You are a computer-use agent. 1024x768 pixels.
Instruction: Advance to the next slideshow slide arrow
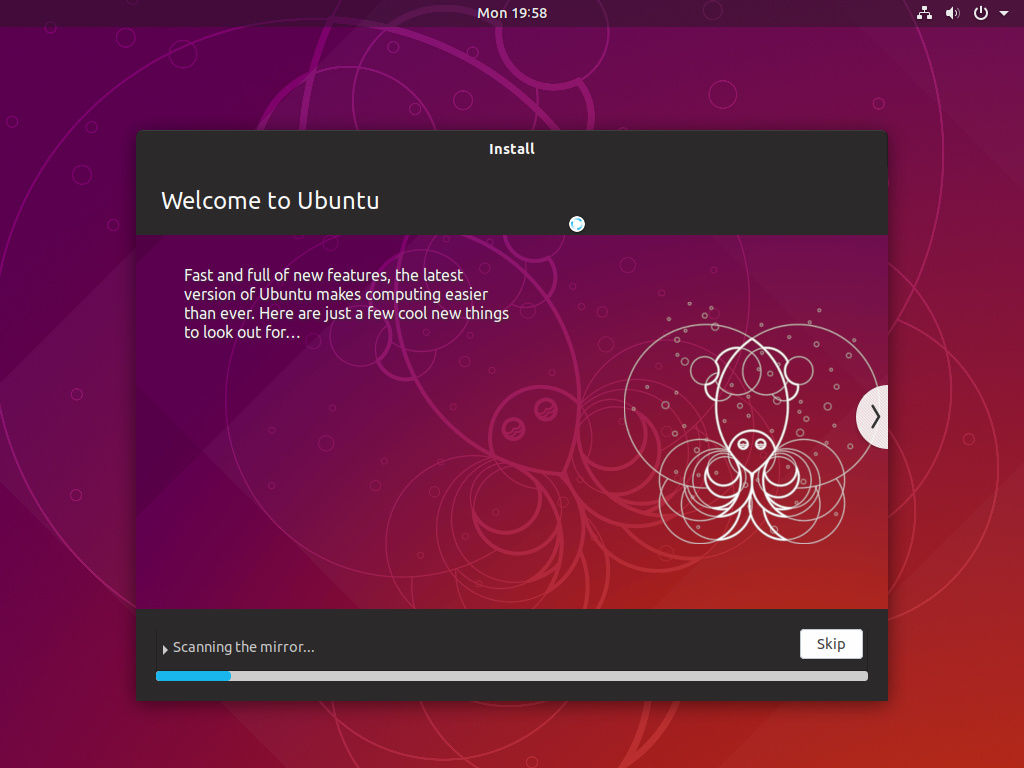click(873, 417)
